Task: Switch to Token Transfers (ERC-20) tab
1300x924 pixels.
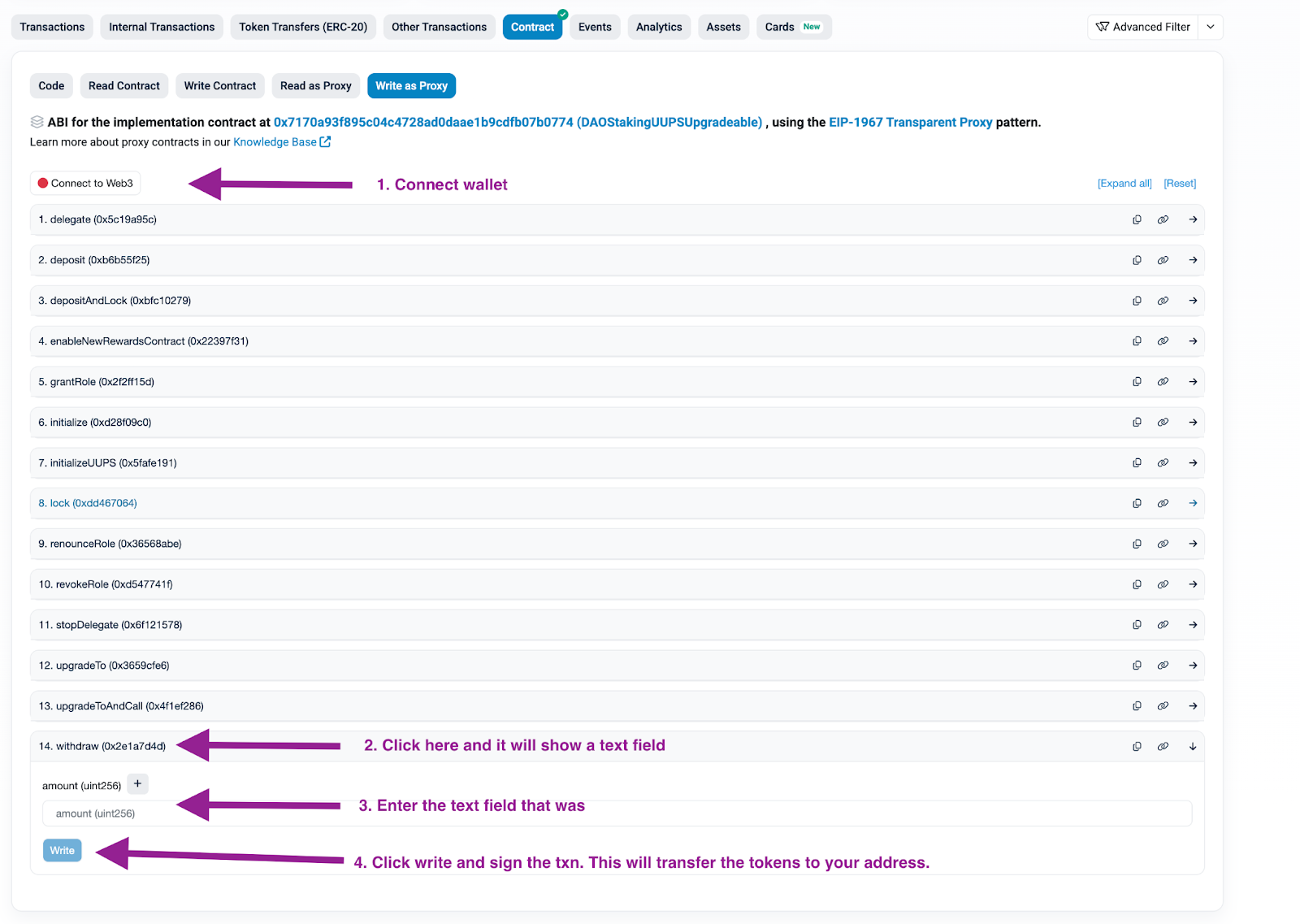Action: click(x=303, y=27)
